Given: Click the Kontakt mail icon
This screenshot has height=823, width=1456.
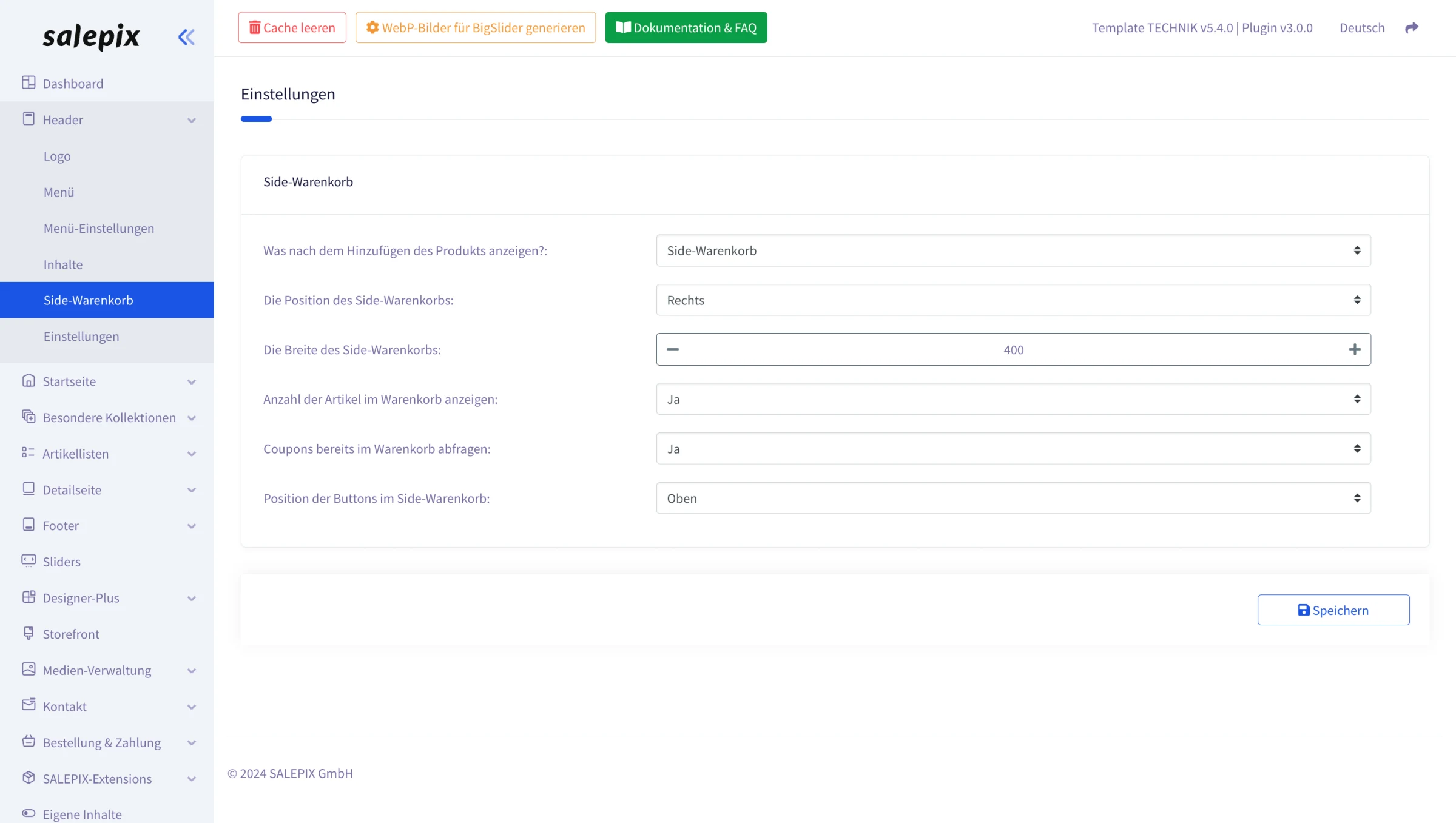Looking at the screenshot, I should (x=29, y=705).
